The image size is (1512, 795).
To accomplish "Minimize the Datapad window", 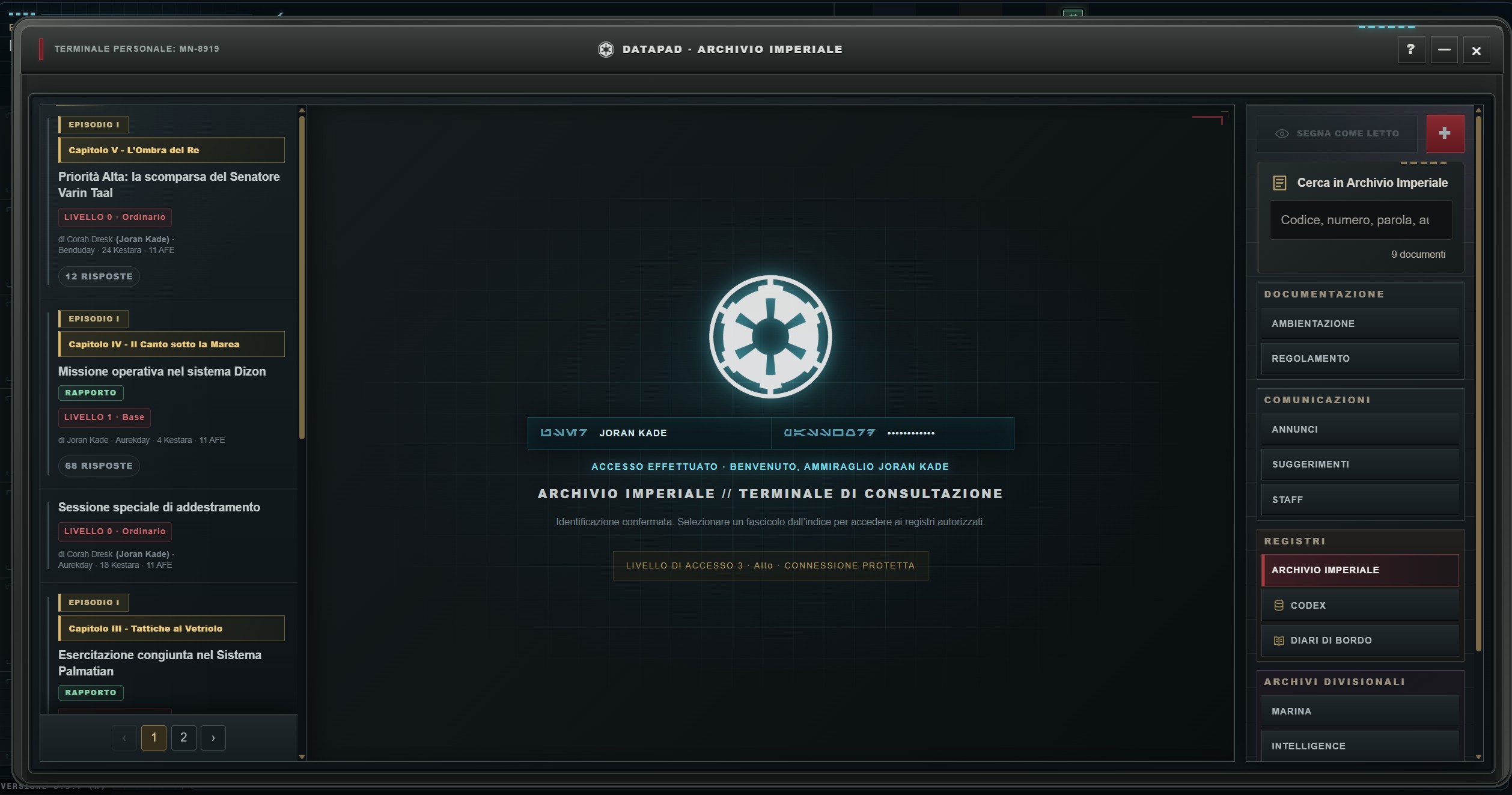I will click(1444, 50).
